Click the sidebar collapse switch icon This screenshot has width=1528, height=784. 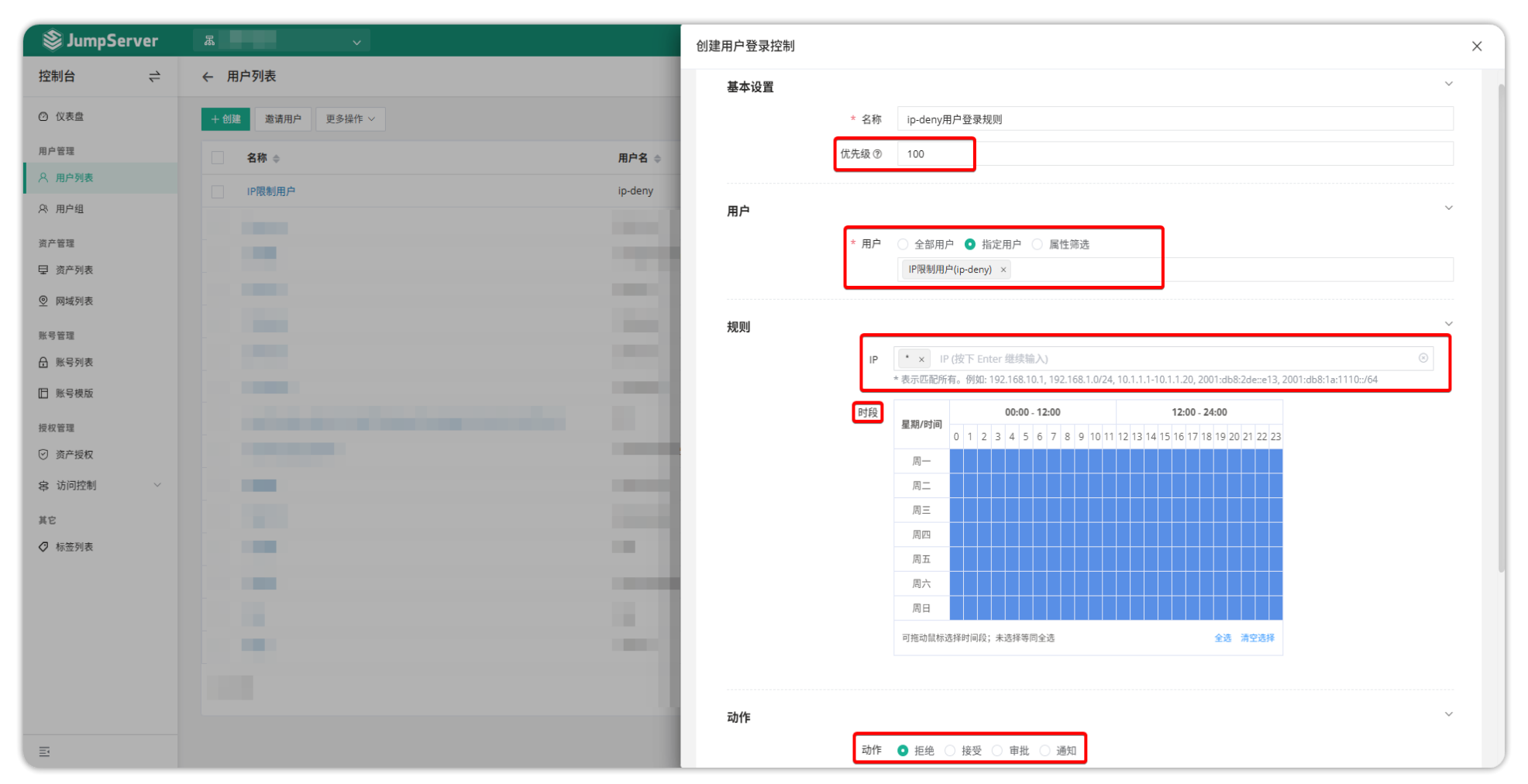click(154, 76)
